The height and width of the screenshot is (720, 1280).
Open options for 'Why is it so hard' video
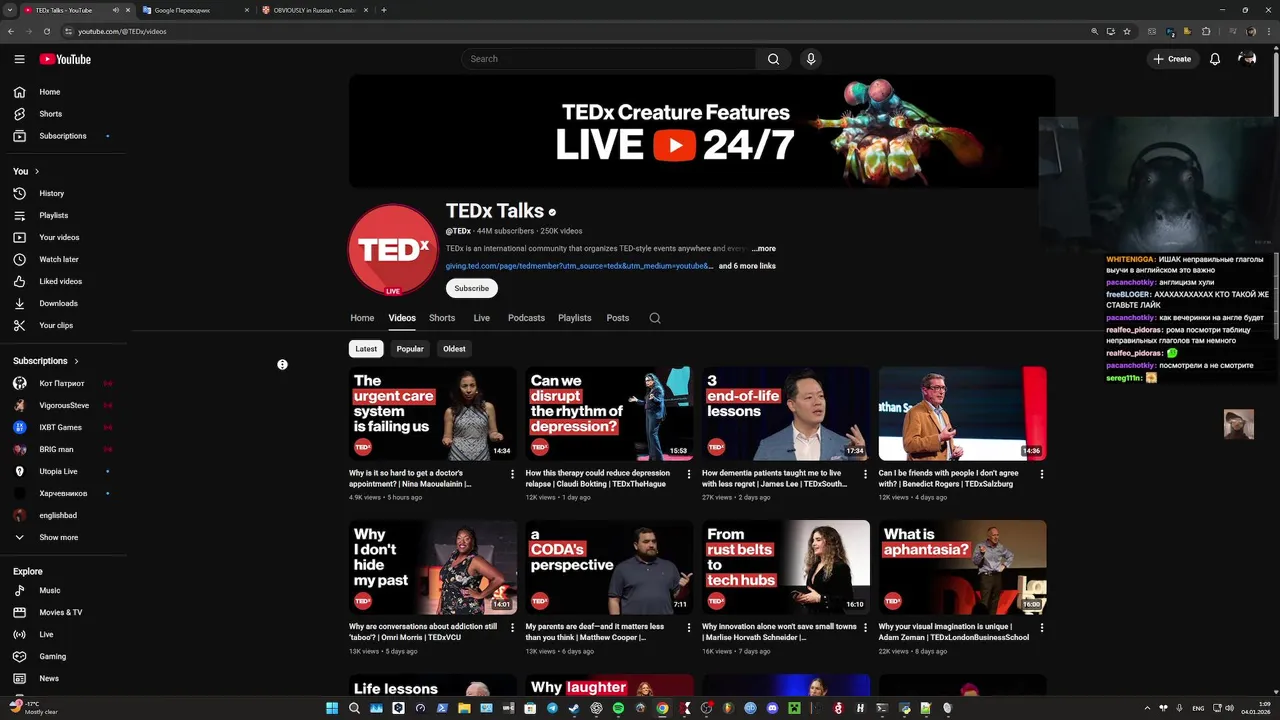click(512, 474)
